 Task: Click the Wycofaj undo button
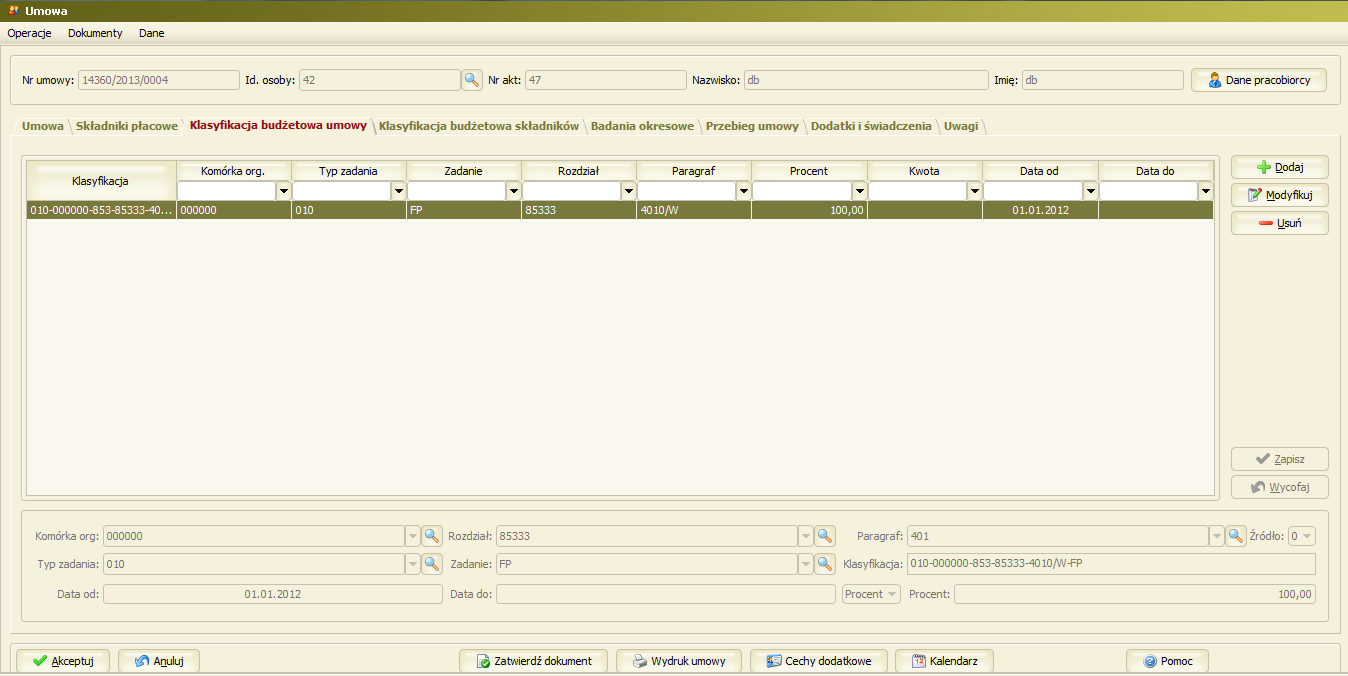(x=1280, y=487)
